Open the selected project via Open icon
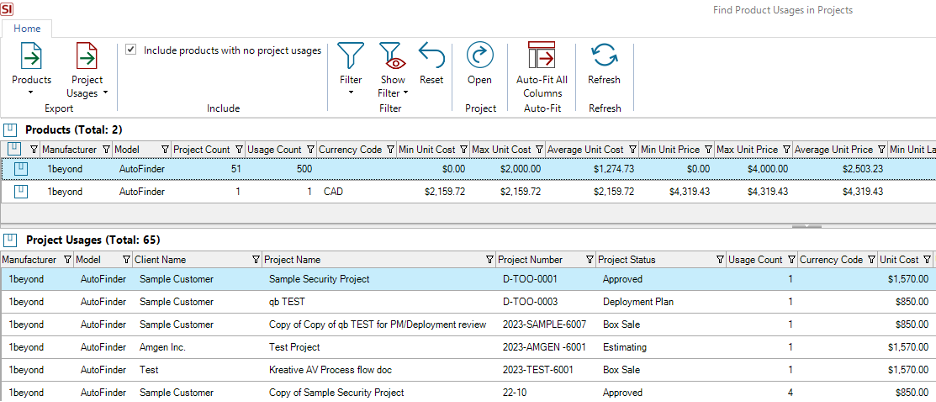Viewport: 936px width, 402px height. [480, 56]
